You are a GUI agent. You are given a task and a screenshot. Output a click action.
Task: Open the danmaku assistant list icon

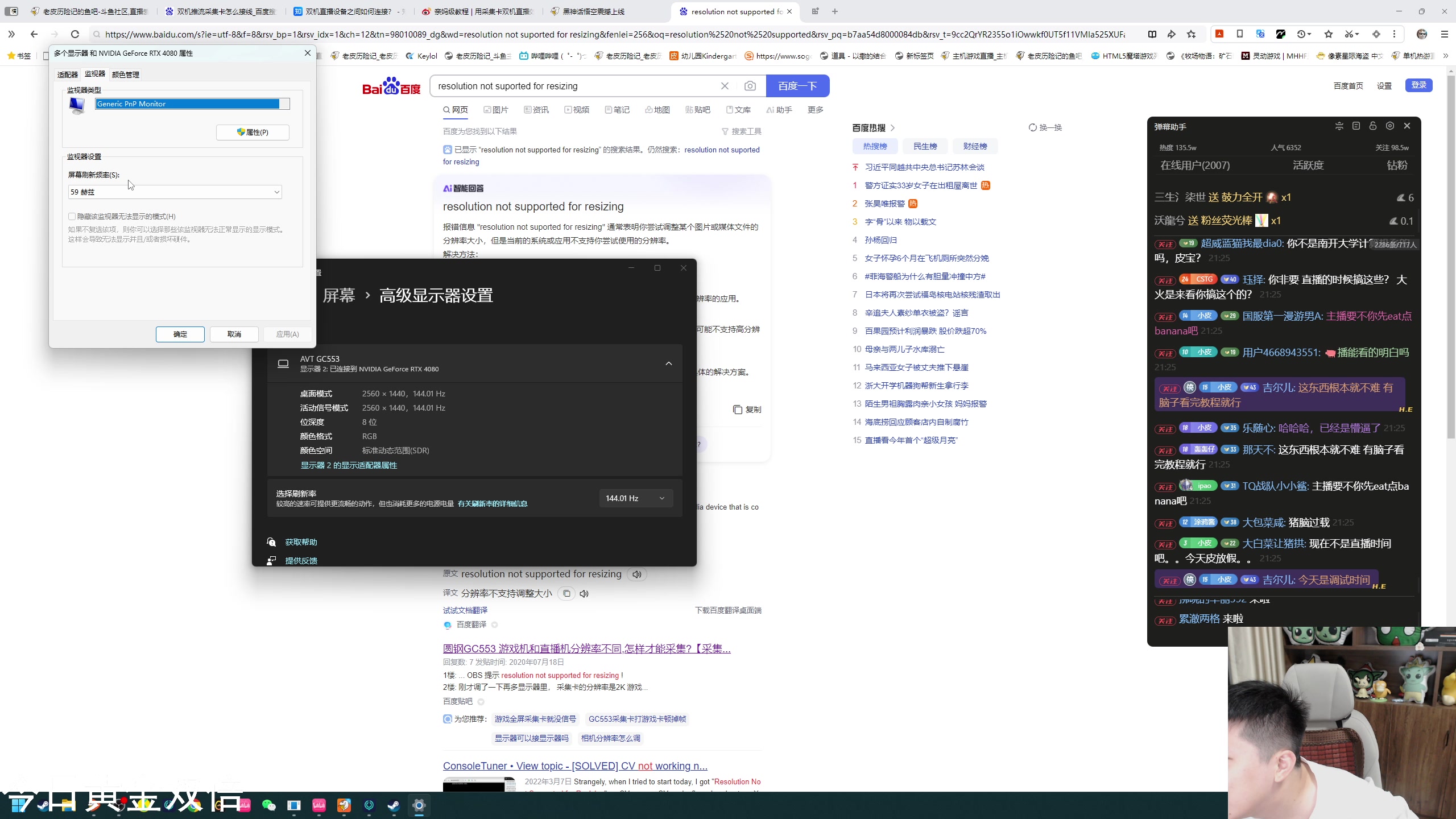coord(1356,126)
